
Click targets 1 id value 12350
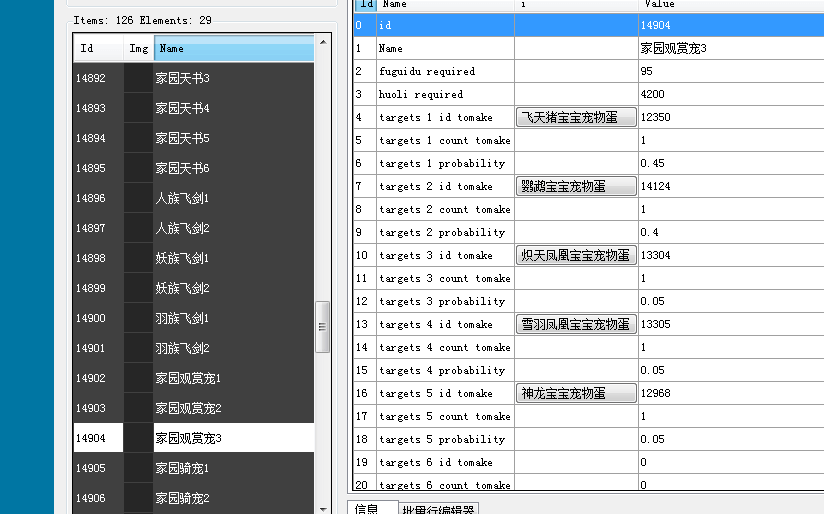tap(731, 117)
